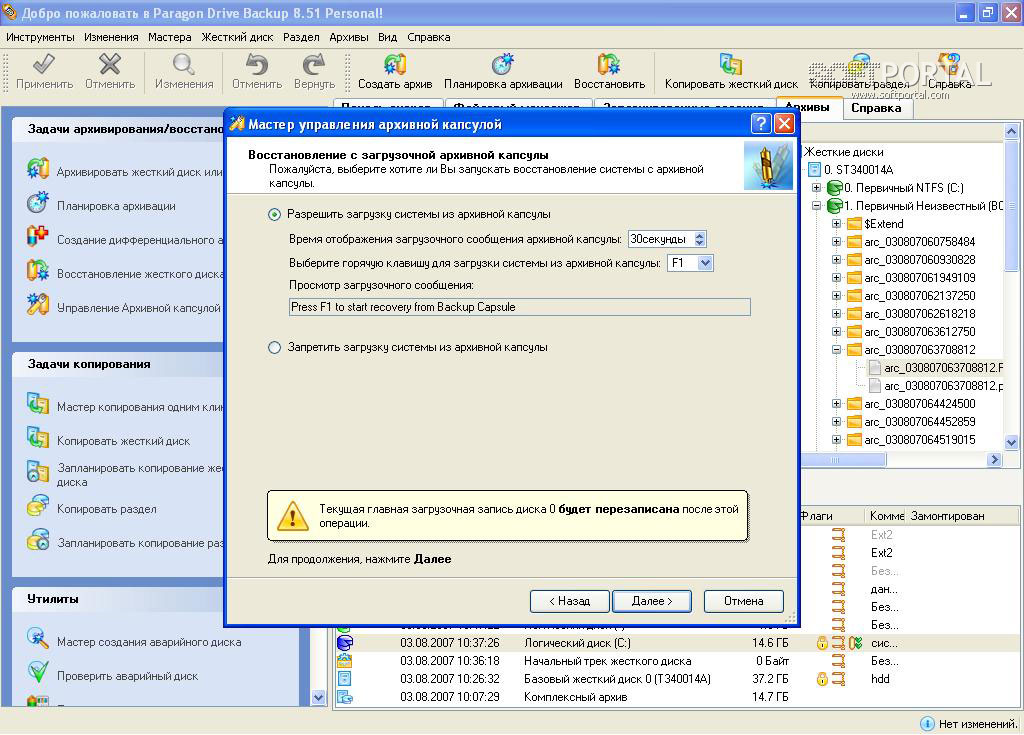Select Разрешить загрузку системы из архивной капсулы
Image resolution: width=1024 pixels, height=735 pixels.
[274, 214]
